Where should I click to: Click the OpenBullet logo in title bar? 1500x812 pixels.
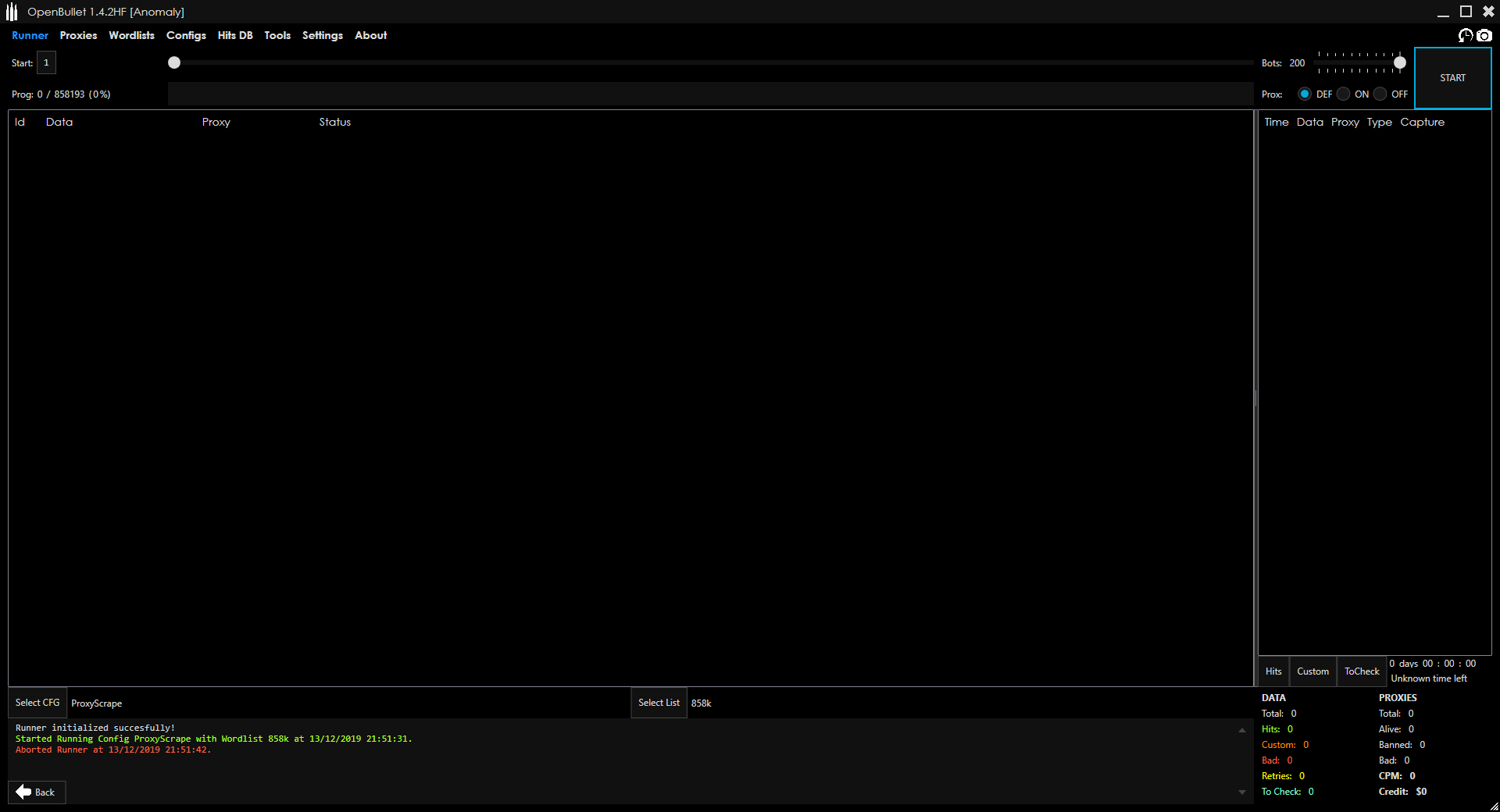click(12, 12)
